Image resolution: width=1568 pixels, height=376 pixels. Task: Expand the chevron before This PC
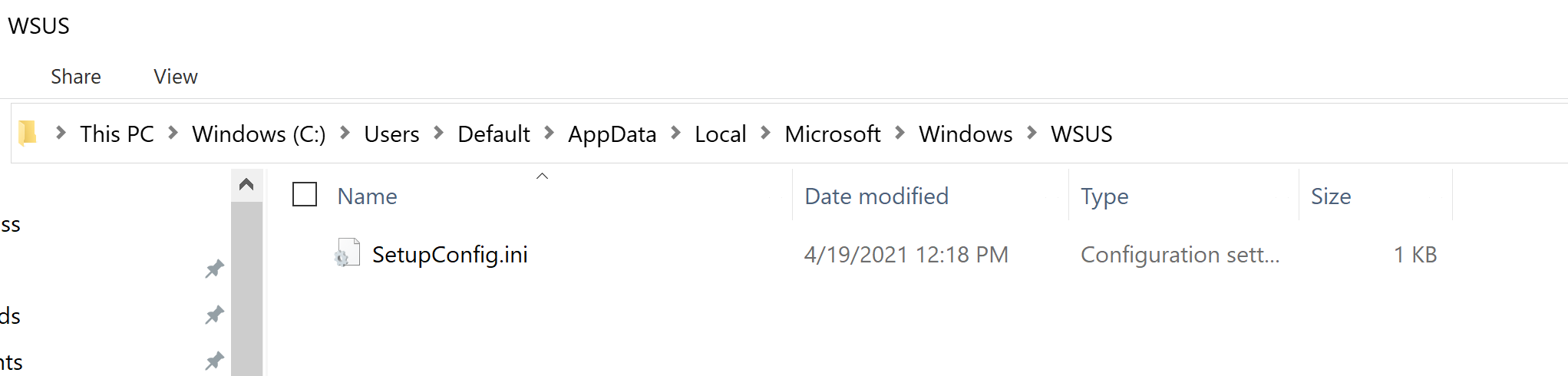click(x=61, y=134)
